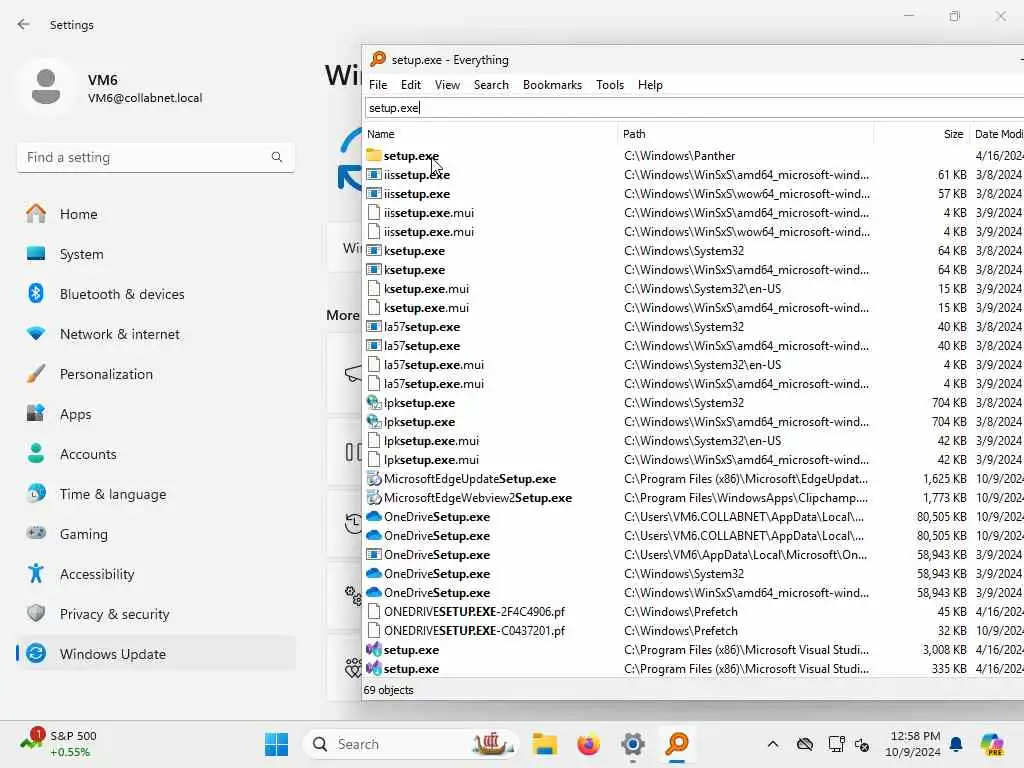The height and width of the screenshot is (768, 1024).
Task: Open Accounts settings page
Action: [x=155, y=454]
